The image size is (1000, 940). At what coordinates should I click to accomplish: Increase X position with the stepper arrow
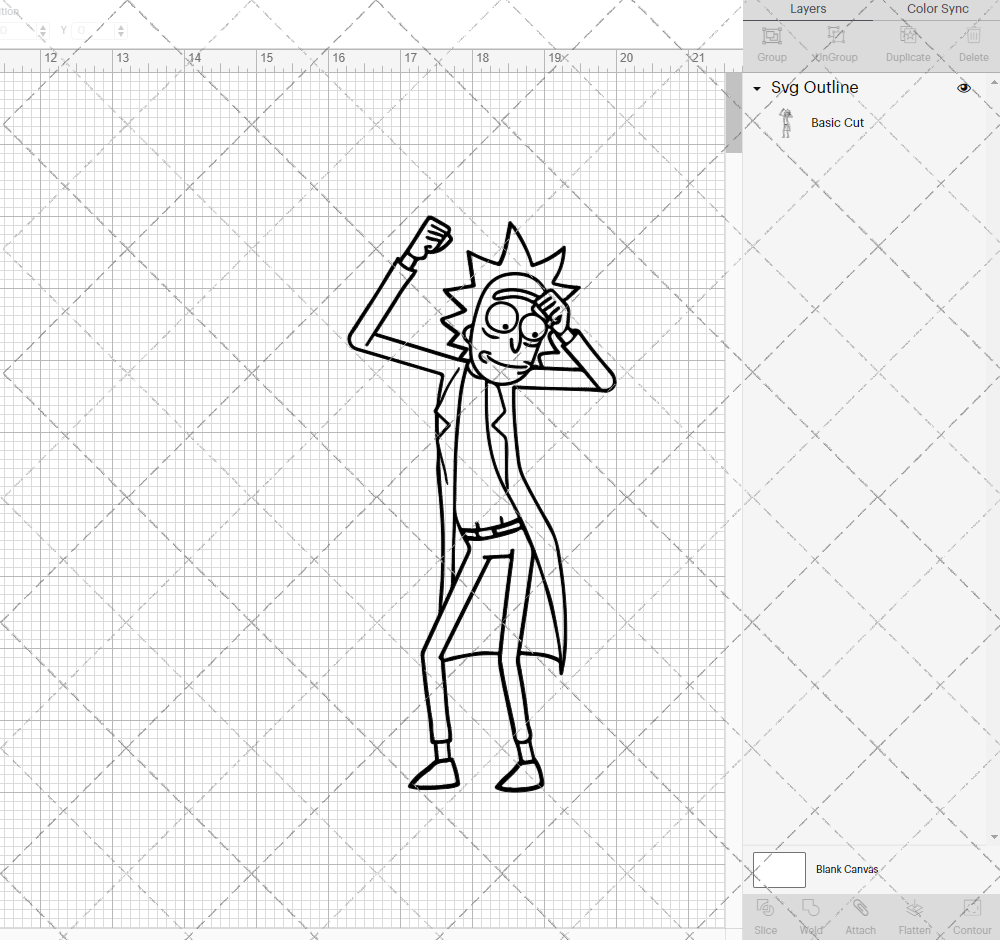[42, 26]
